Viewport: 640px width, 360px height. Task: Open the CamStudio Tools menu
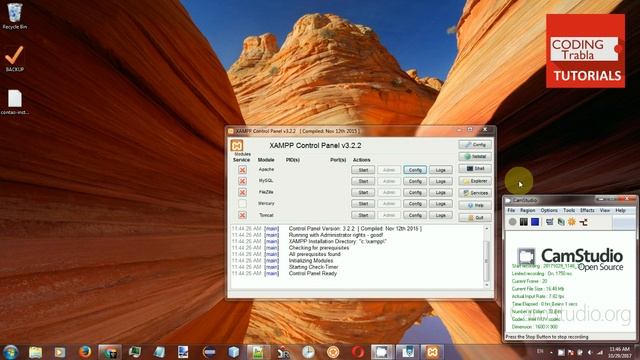[x=569, y=210]
